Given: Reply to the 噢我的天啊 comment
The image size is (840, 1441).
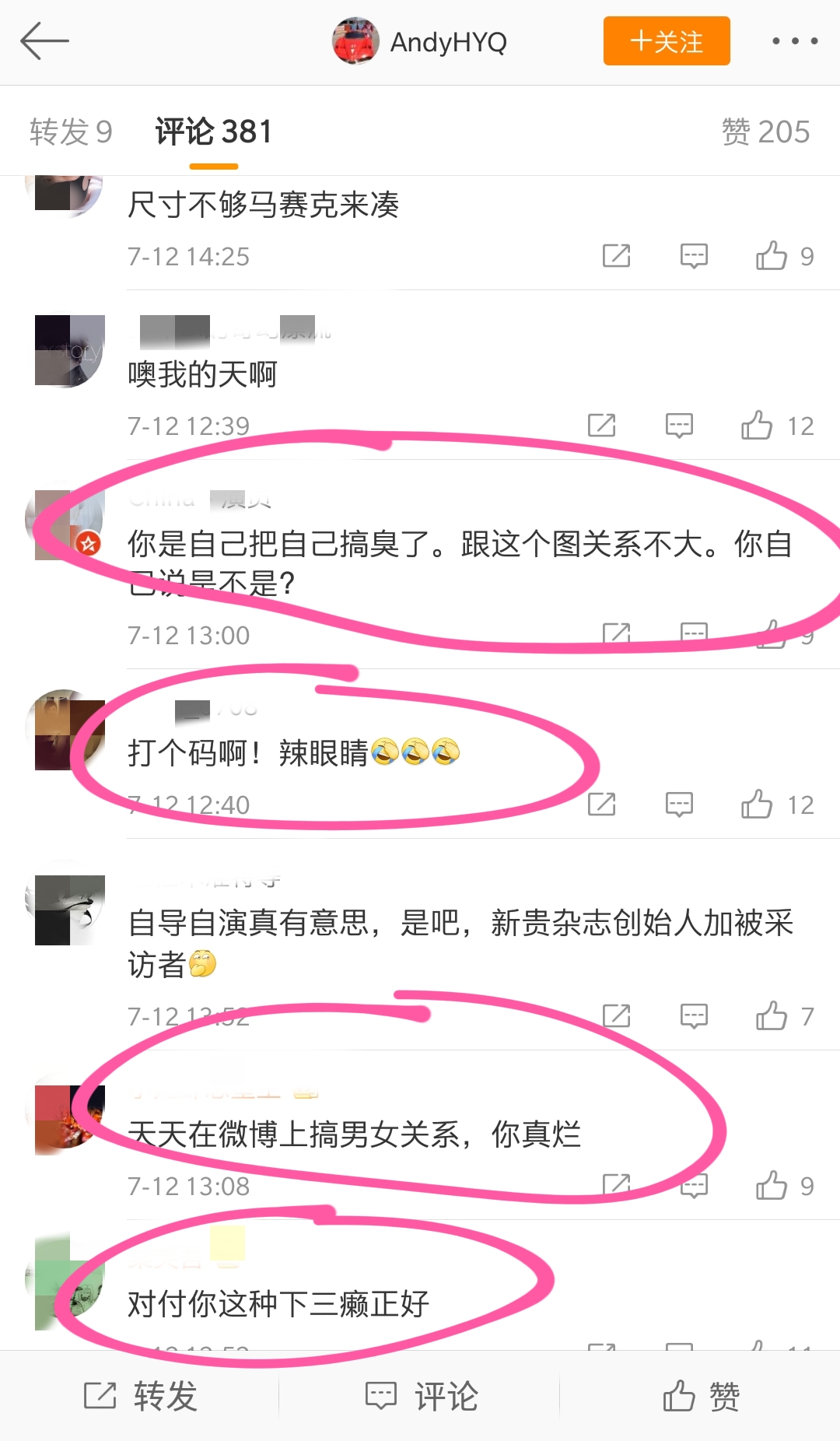Looking at the screenshot, I should tap(679, 426).
